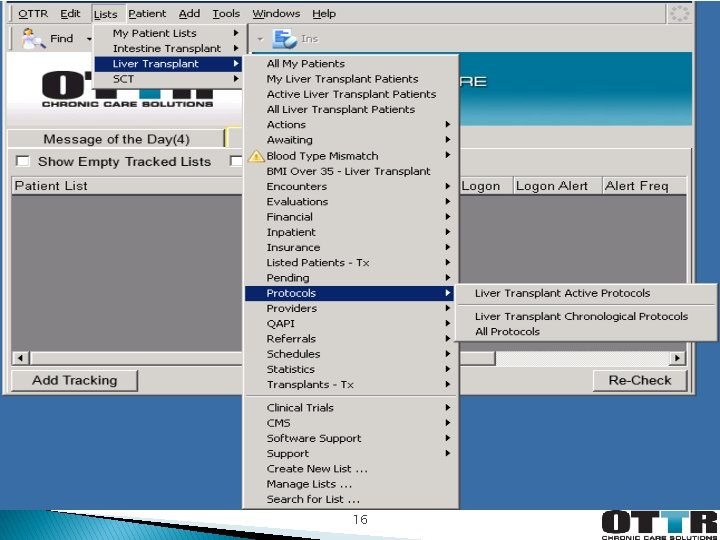Expand Intestine Transplant submenu
The image size is (720, 540).
tap(169, 48)
